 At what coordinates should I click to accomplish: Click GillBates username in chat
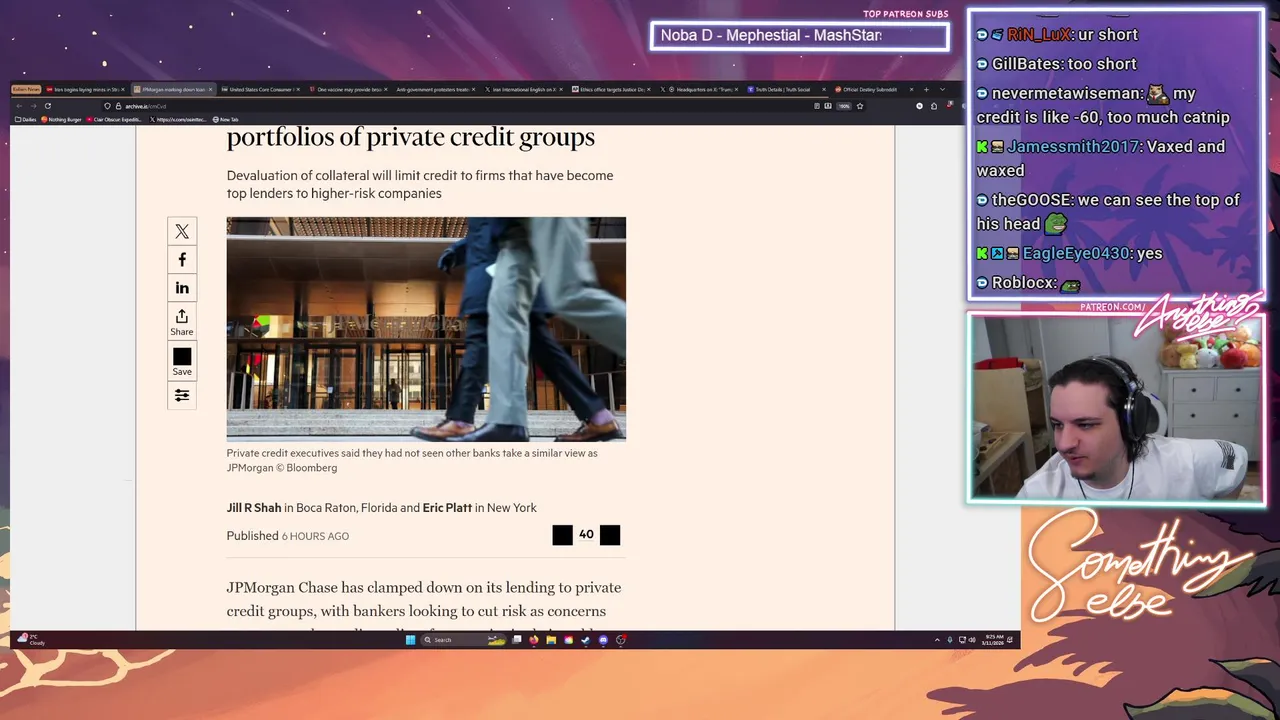(1026, 64)
